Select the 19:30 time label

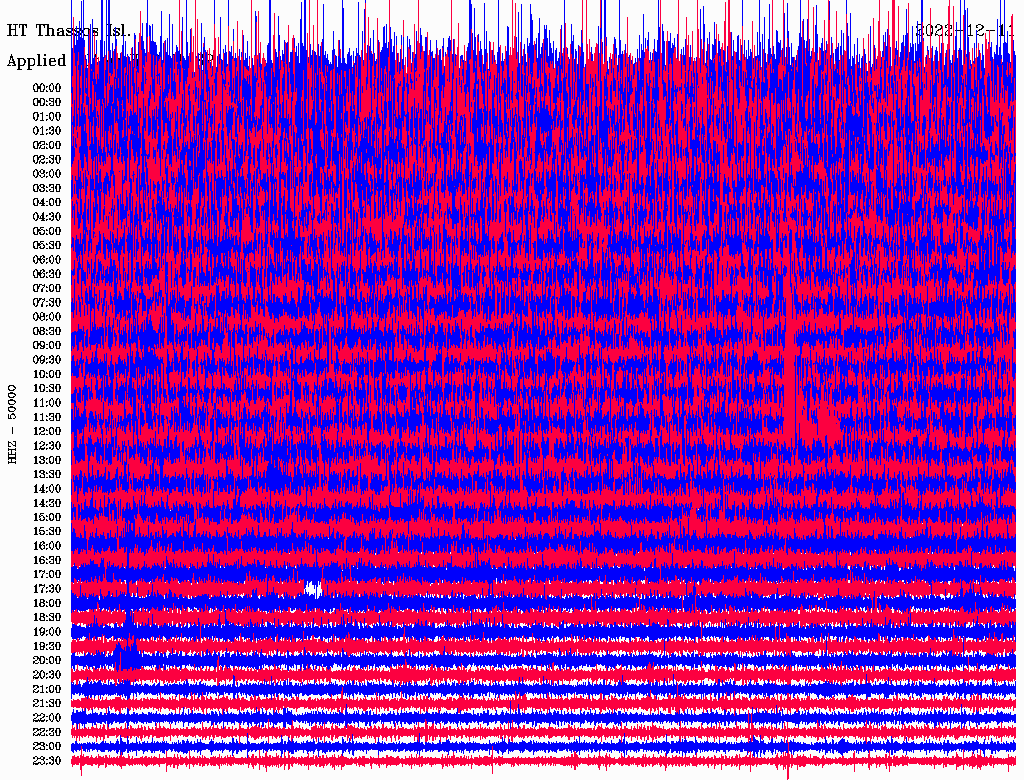click(x=47, y=646)
